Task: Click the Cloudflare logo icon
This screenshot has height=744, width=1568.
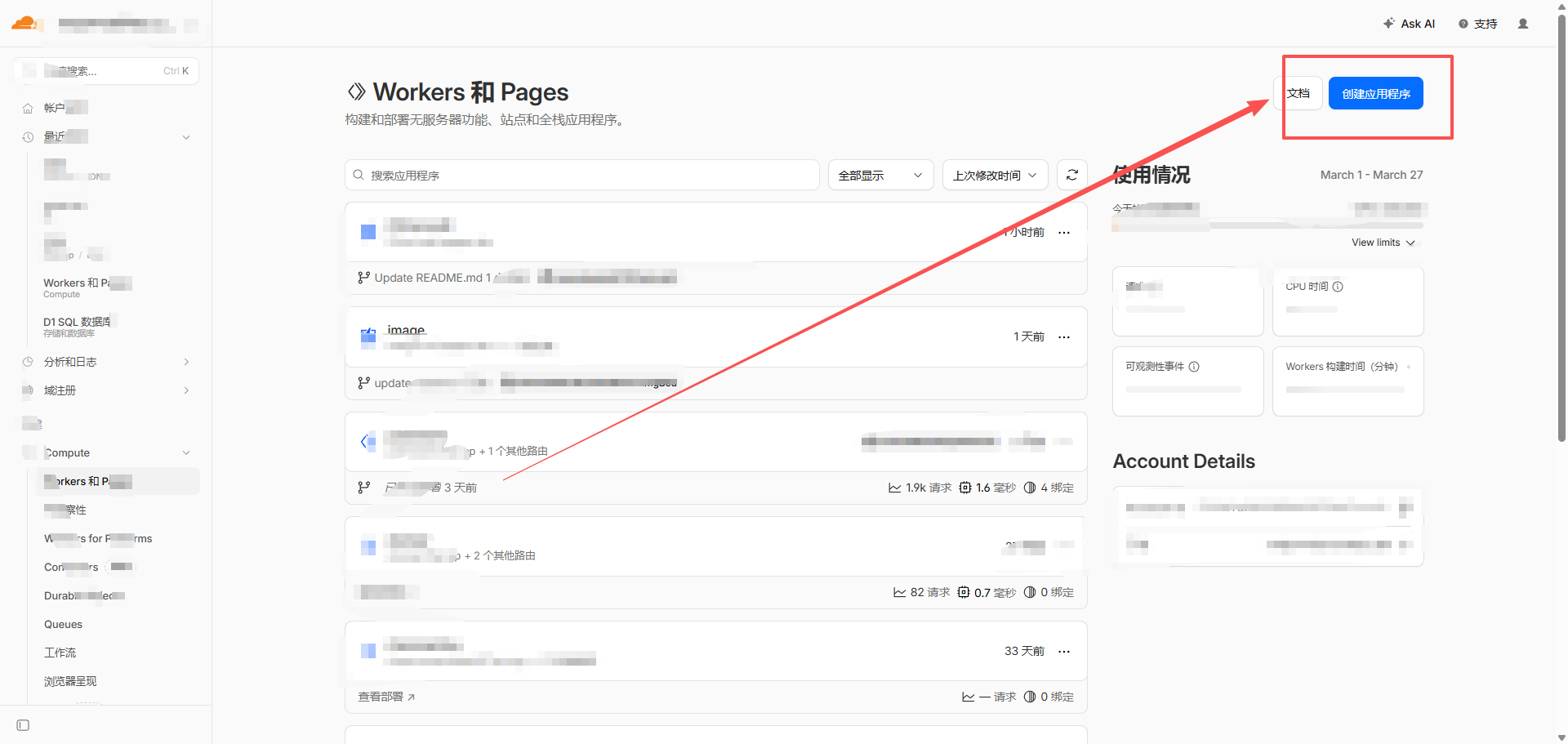Action: coord(24,23)
